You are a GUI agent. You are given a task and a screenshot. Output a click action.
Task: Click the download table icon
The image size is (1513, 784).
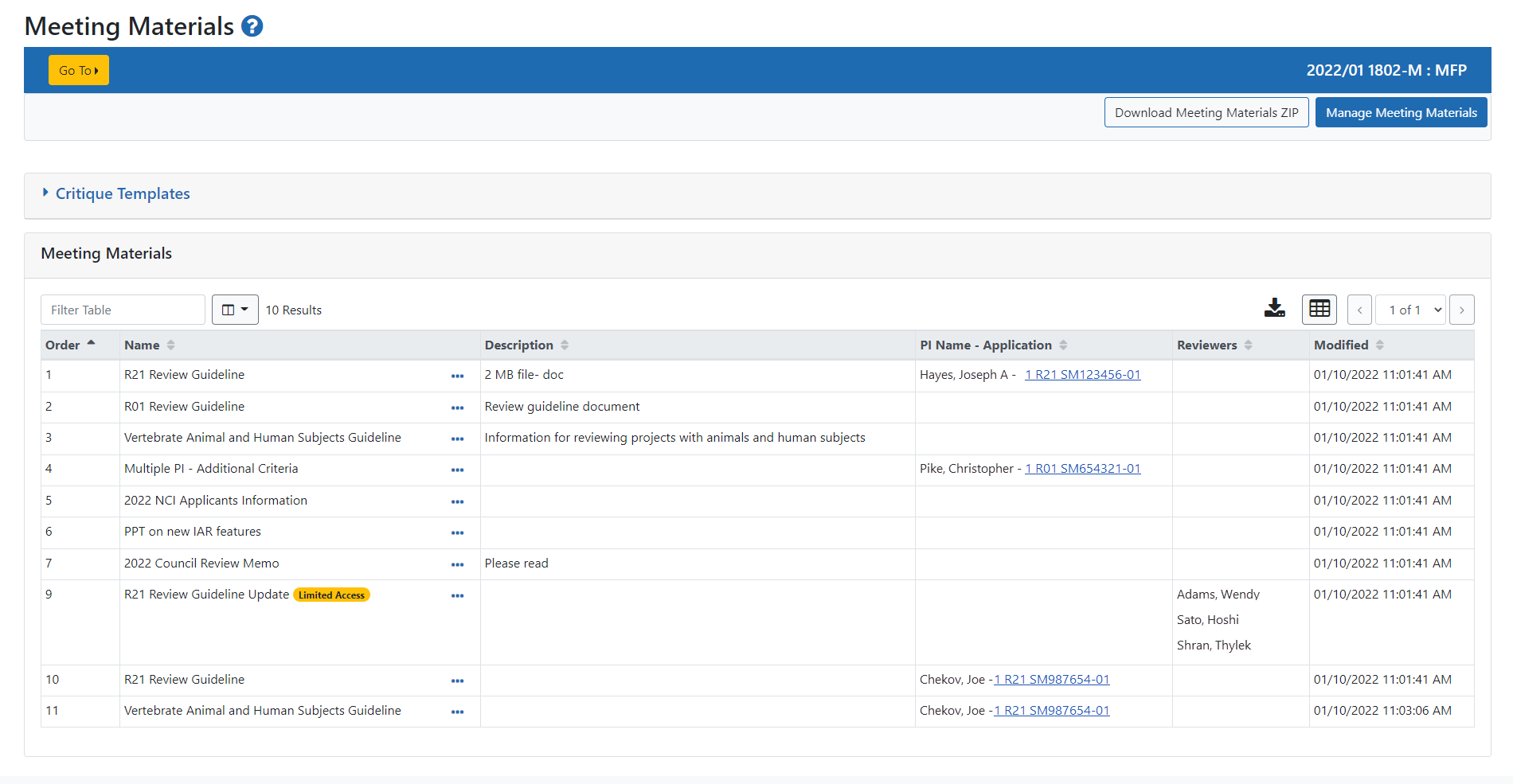click(1274, 309)
